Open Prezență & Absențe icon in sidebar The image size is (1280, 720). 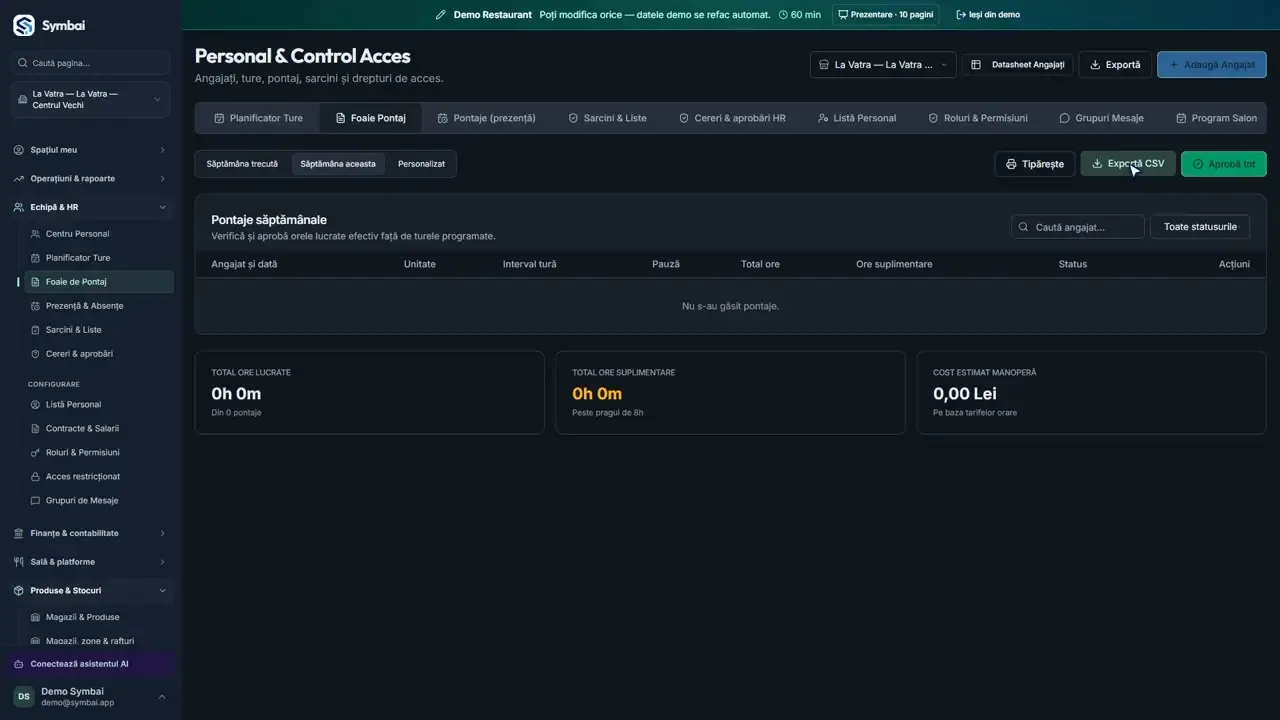pos(36,306)
